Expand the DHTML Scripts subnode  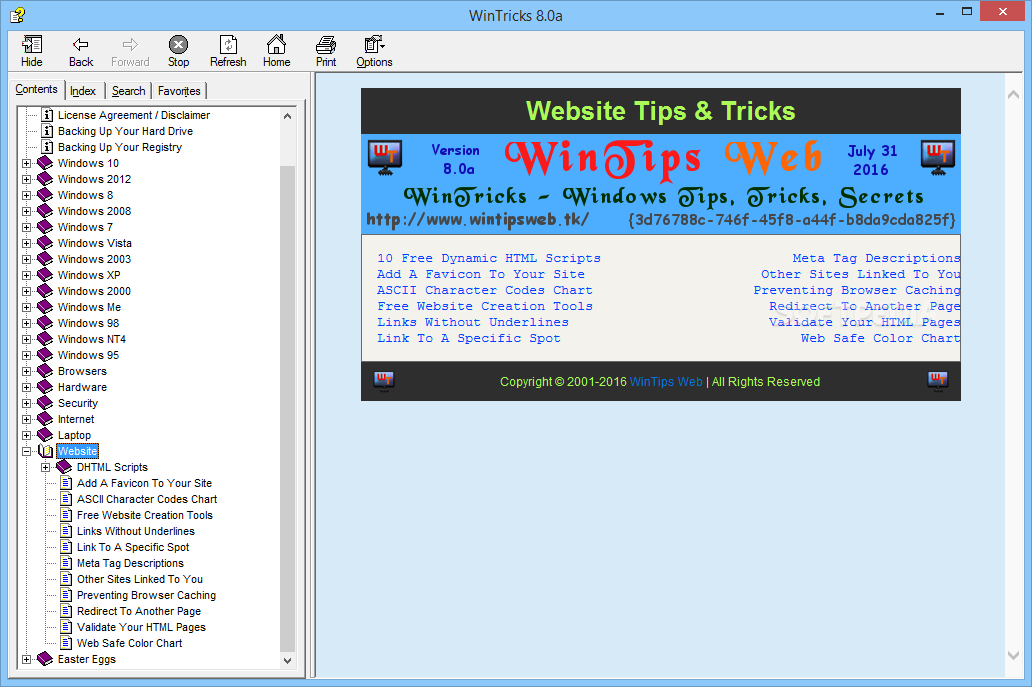click(x=45, y=467)
